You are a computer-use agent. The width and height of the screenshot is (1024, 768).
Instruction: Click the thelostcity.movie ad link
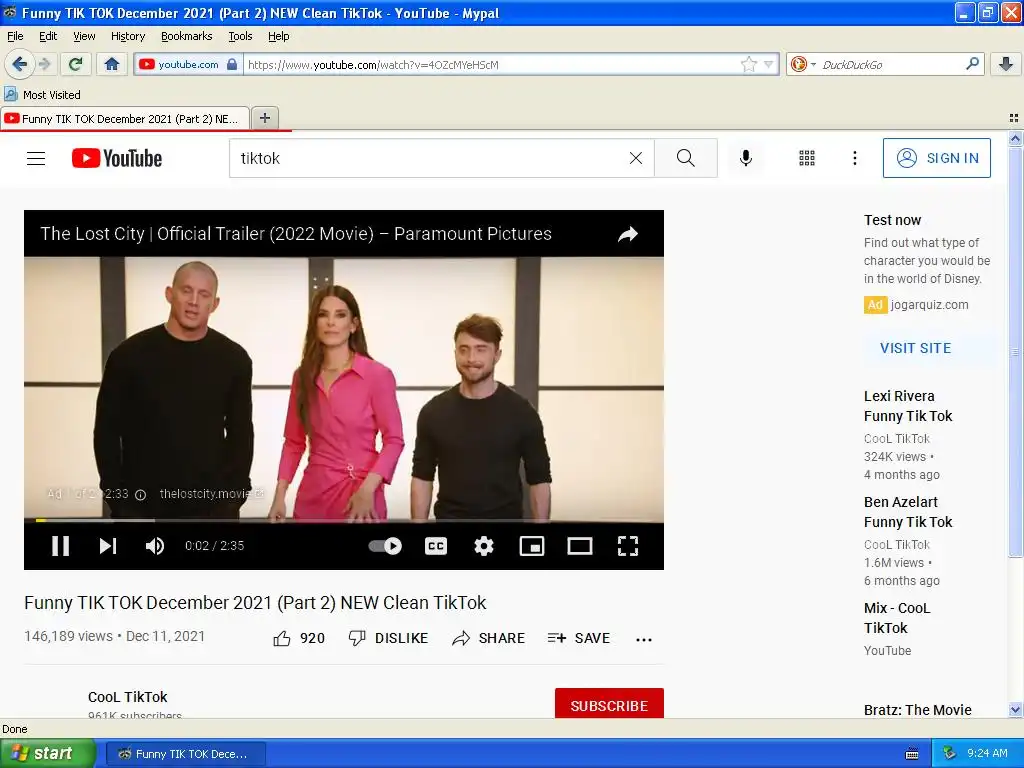[x=211, y=494]
